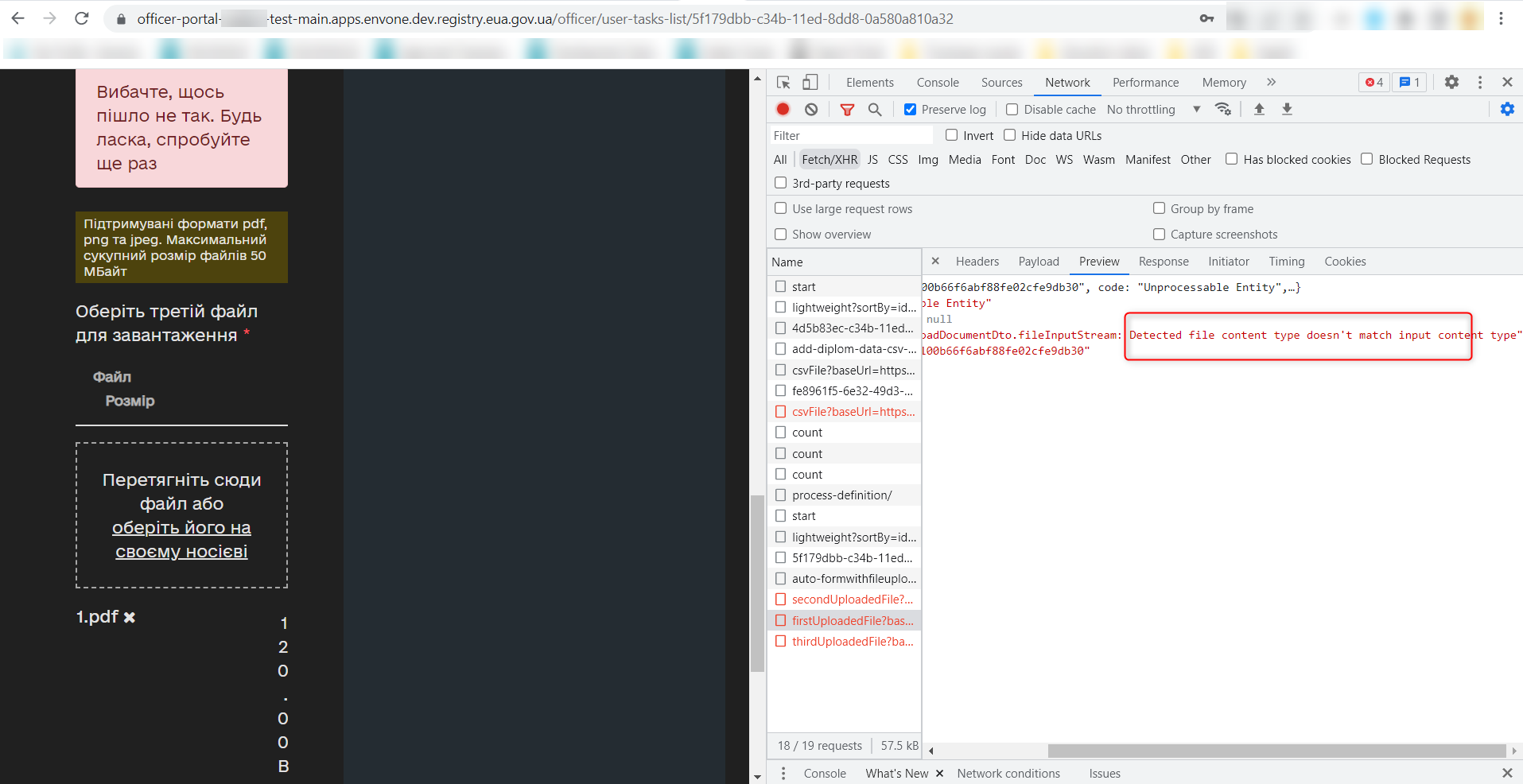This screenshot has width=1523, height=784.
Task: Click the saved password key icon
Action: (1206, 18)
